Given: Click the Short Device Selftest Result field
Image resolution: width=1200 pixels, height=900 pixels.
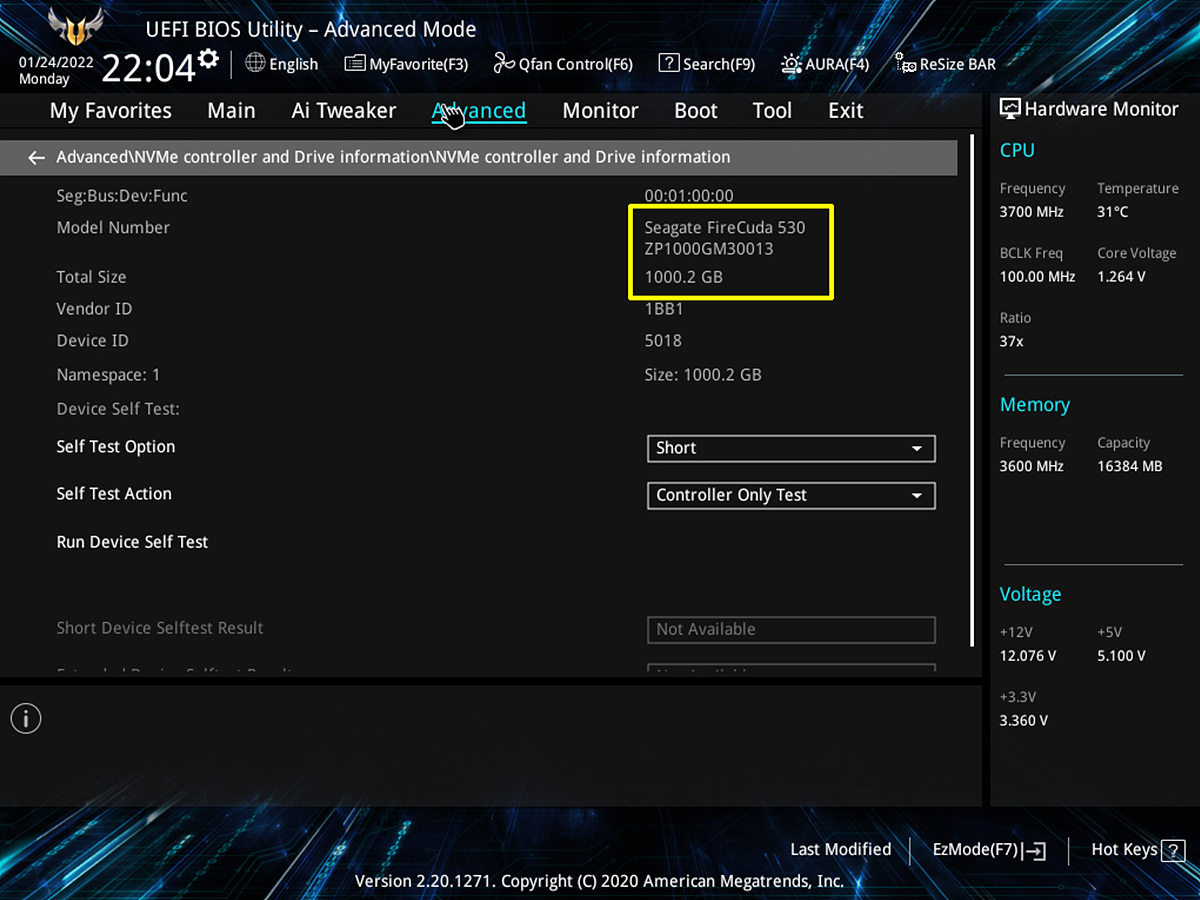Looking at the screenshot, I should click(x=791, y=629).
